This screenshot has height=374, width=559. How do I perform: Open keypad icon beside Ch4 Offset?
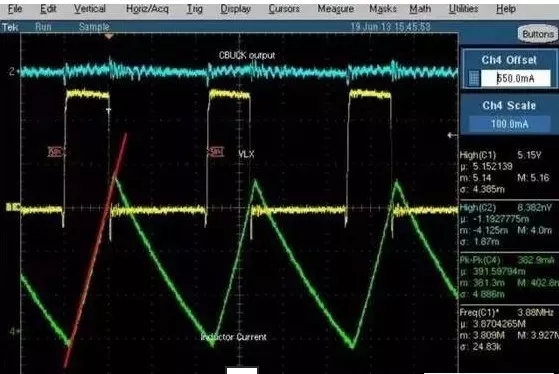coord(473,78)
